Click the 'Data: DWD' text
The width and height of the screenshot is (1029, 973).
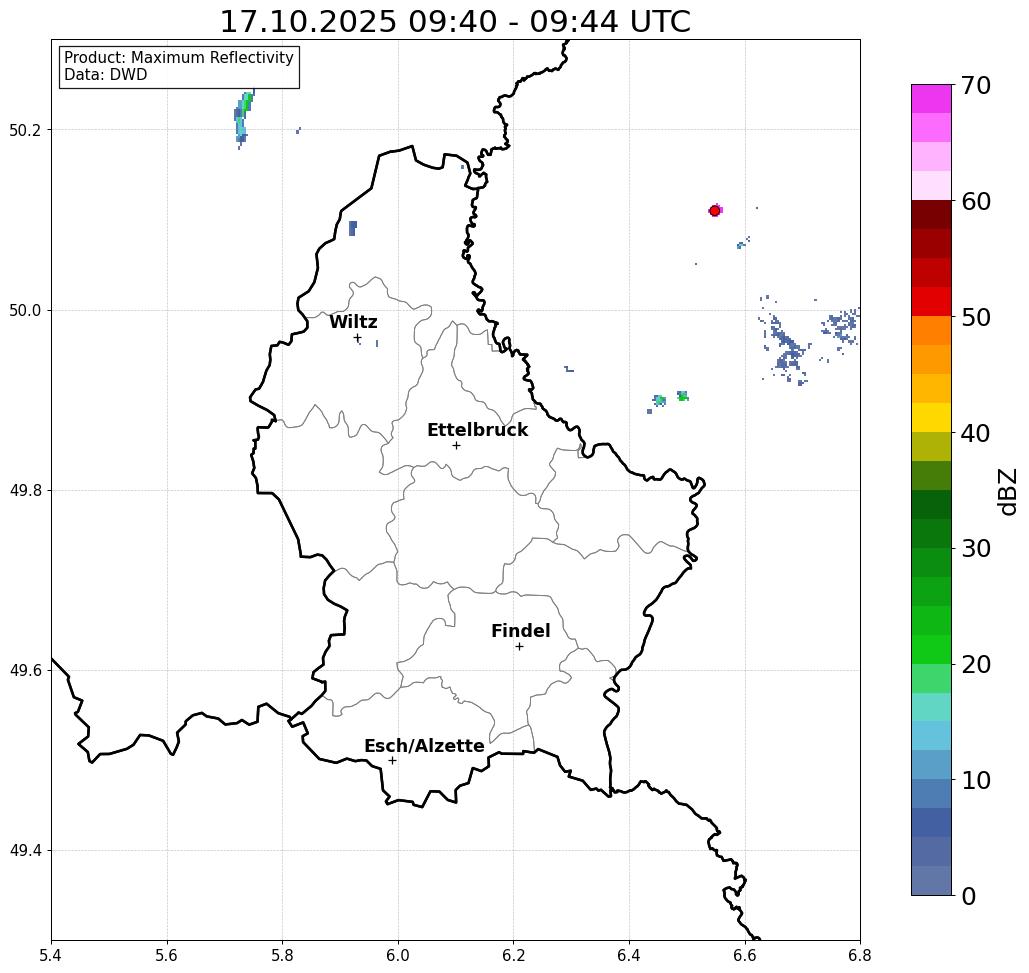(x=106, y=75)
